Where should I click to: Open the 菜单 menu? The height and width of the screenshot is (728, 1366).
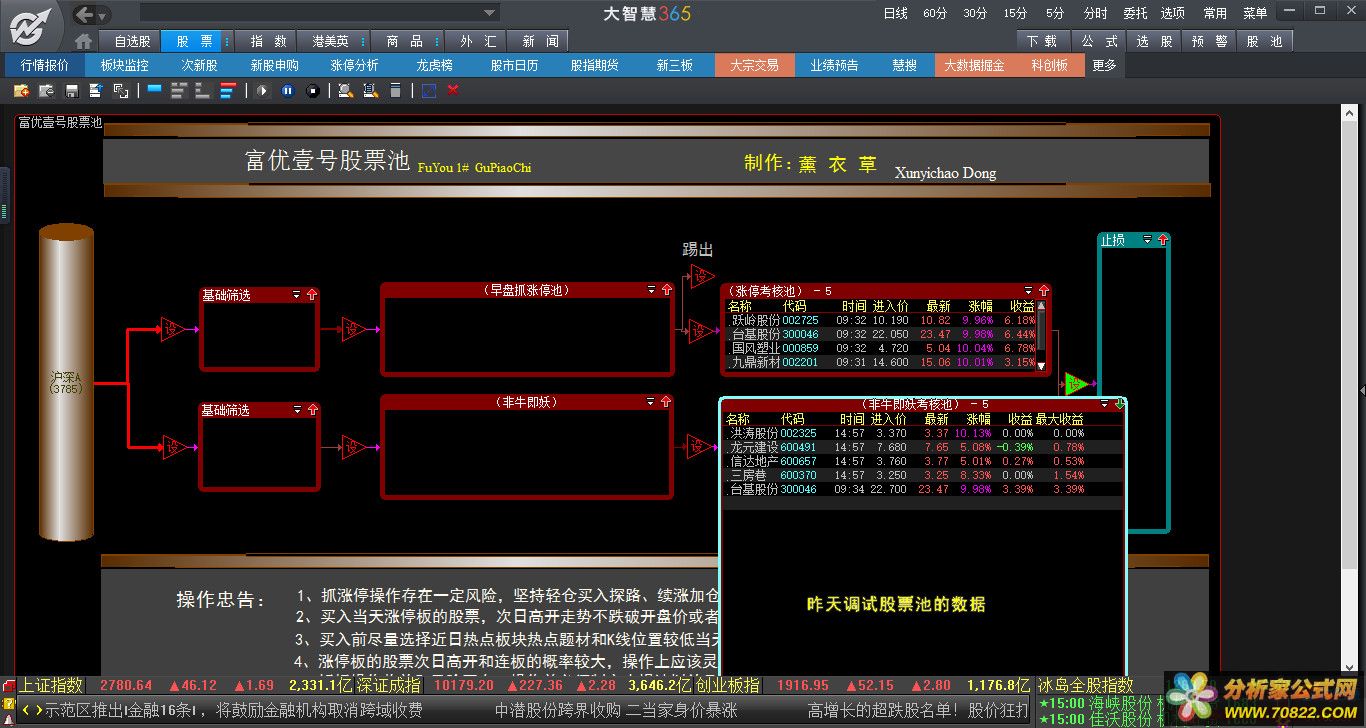[x=1255, y=13]
